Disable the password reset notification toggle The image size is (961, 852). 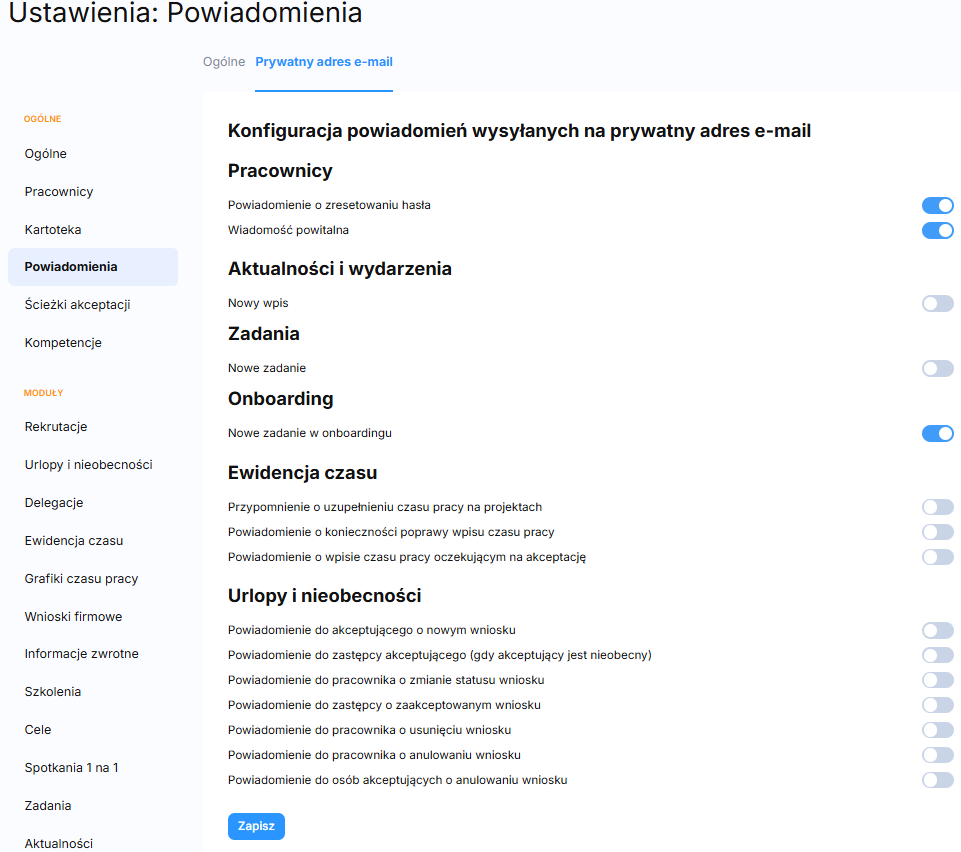pos(937,206)
